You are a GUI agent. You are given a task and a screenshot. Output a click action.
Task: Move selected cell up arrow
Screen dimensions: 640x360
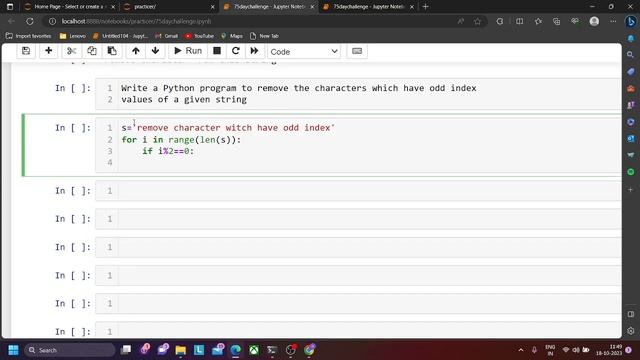136,51
